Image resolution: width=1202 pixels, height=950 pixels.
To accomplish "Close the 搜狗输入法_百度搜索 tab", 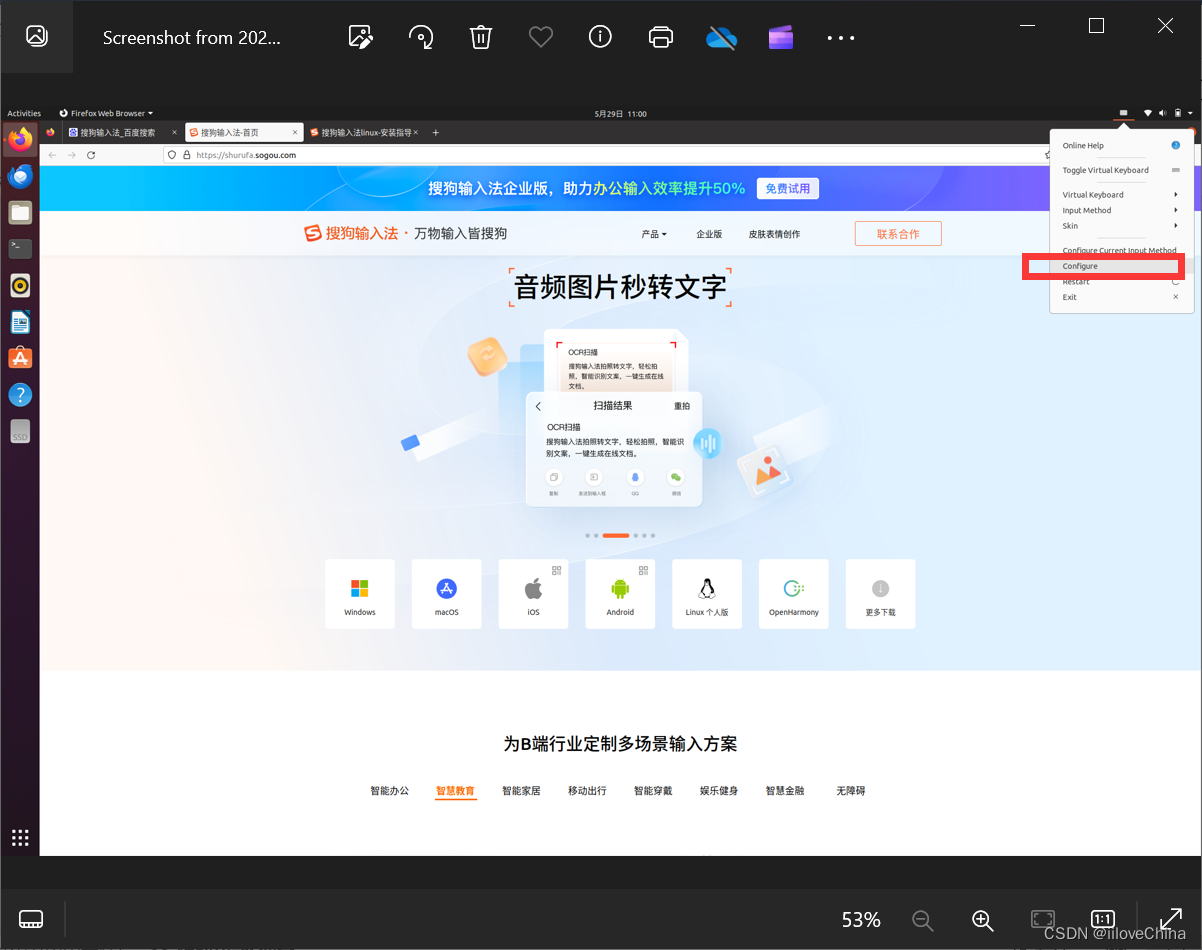I will 174,132.
